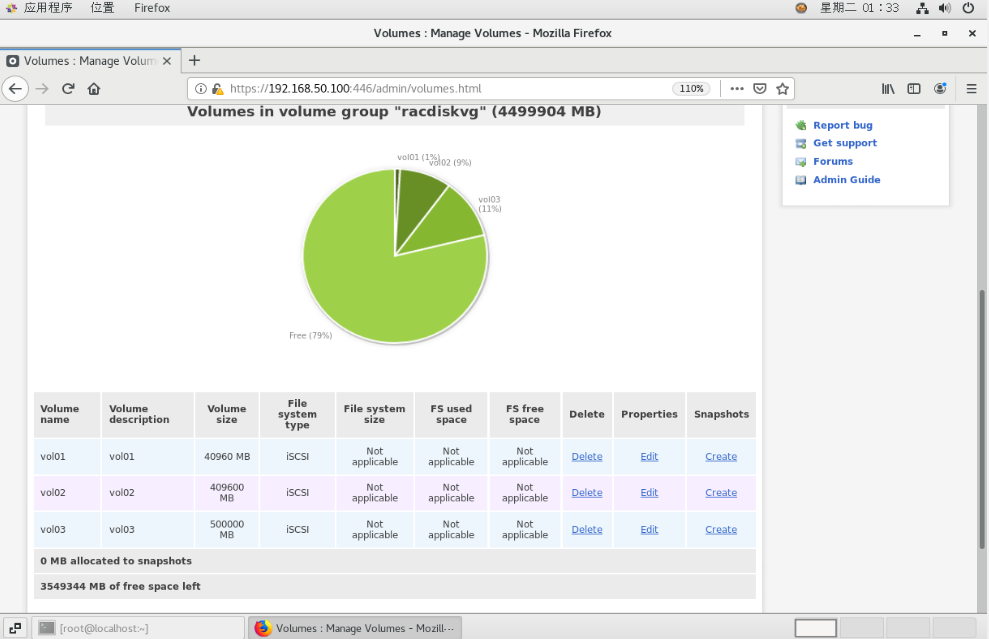Delete volume vol01

pyautogui.click(x=587, y=457)
